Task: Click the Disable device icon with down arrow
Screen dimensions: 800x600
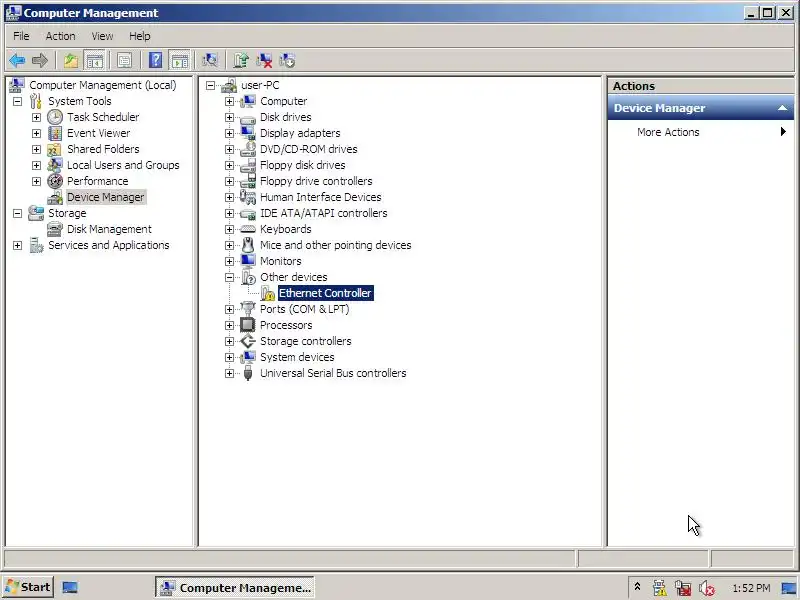Action: click(287, 61)
